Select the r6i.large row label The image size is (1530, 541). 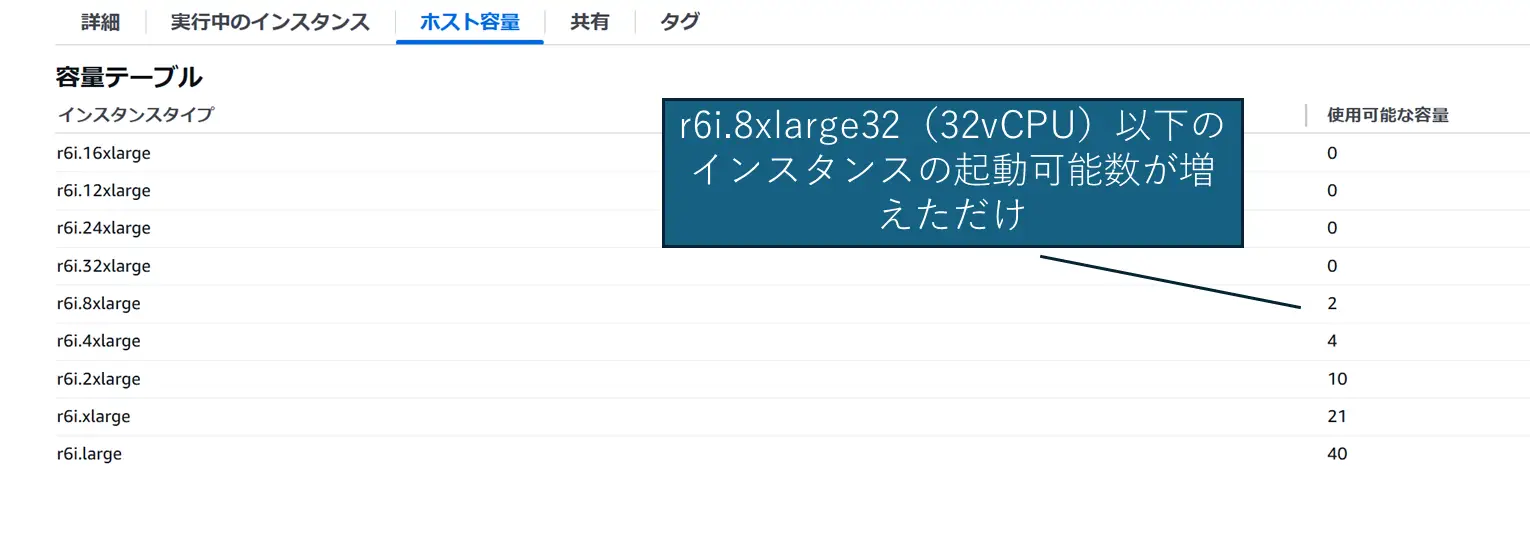[x=90, y=454]
